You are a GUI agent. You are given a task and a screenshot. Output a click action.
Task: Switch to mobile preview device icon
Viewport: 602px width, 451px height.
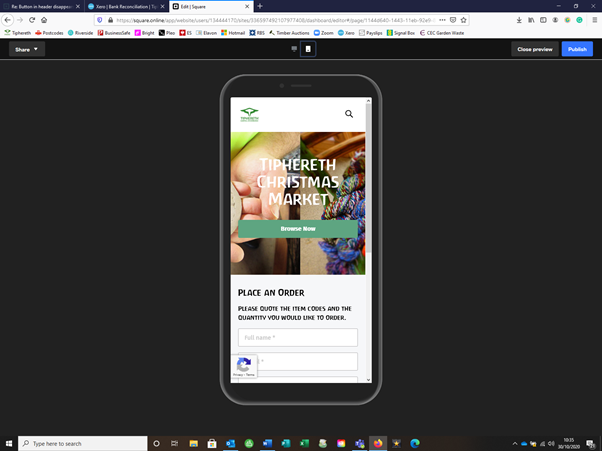pos(308,48)
